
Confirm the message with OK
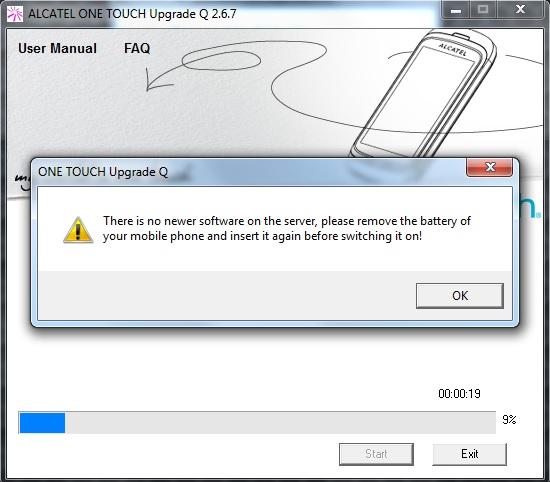pos(460,296)
